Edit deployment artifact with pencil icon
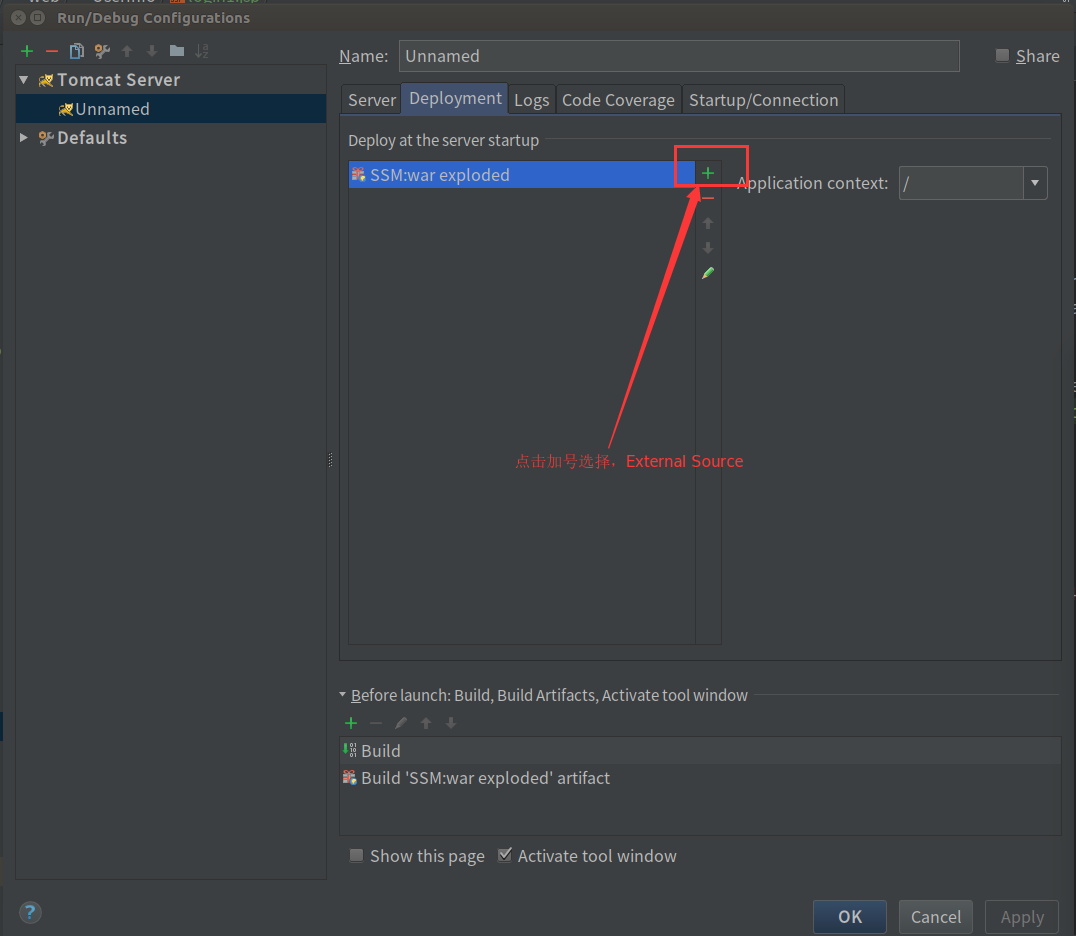 pyautogui.click(x=708, y=273)
